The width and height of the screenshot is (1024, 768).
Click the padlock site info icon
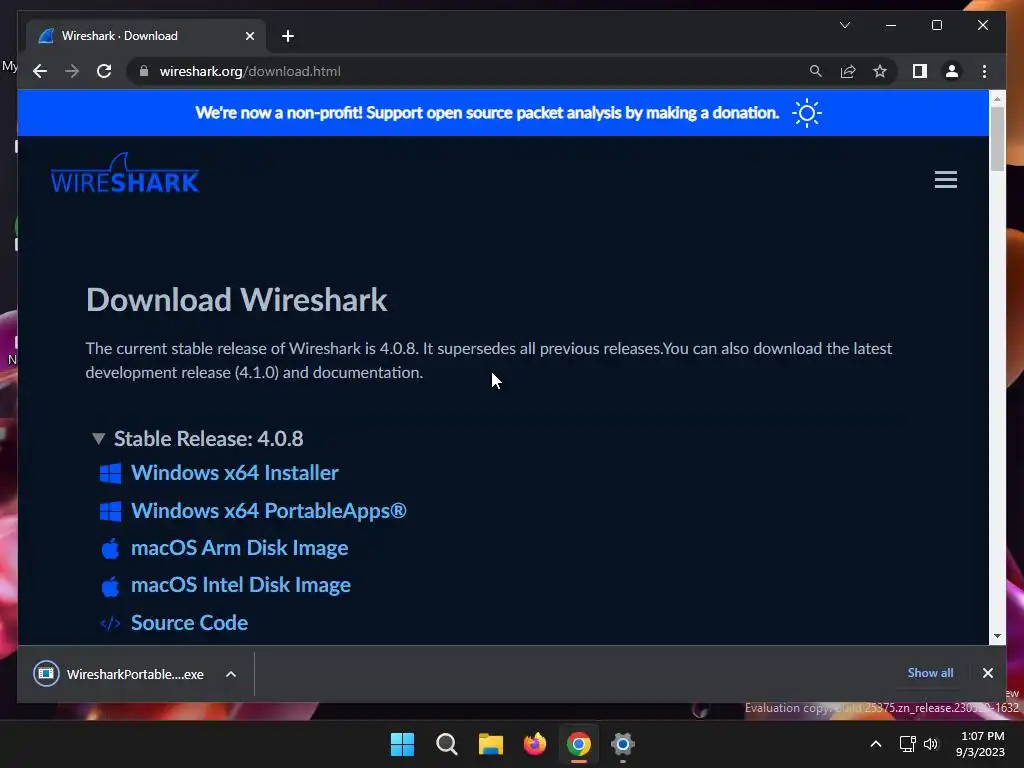click(x=144, y=71)
